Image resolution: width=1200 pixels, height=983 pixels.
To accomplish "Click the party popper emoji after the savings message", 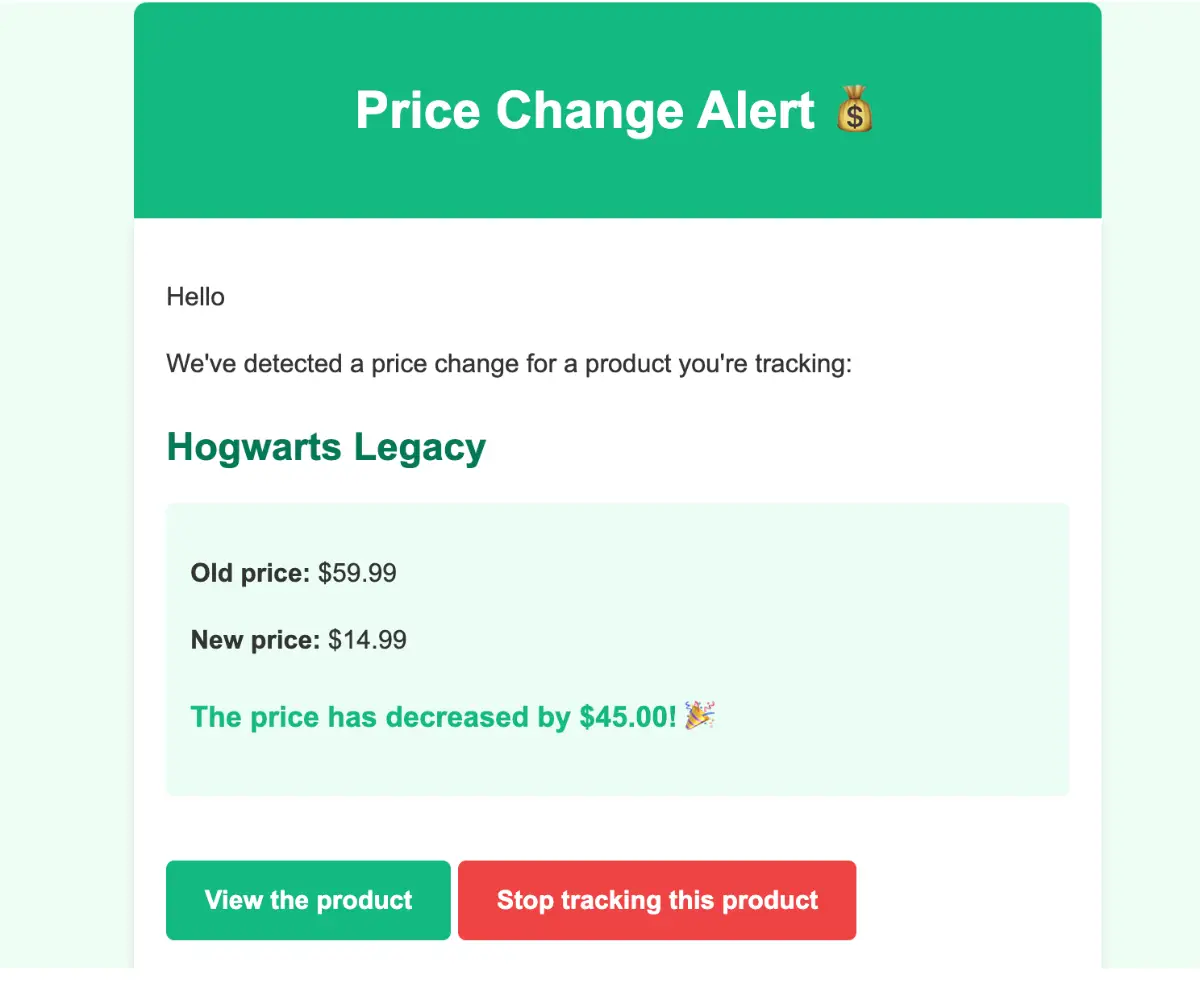I will pyautogui.click(x=700, y=716).
